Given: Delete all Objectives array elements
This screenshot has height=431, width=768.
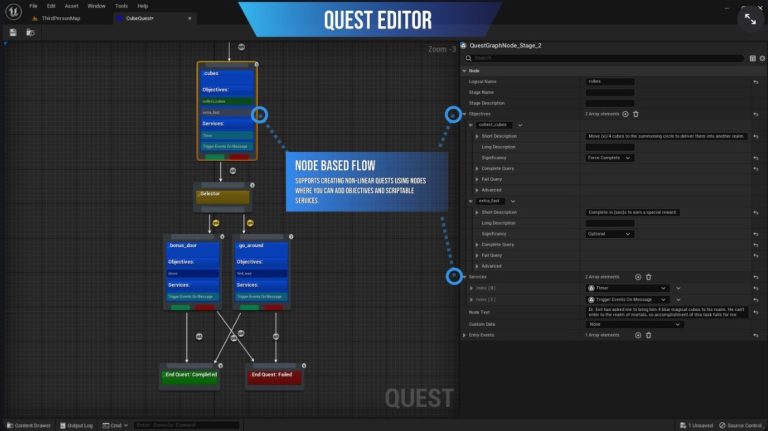Looking at the screenshot, I should pos(636,114).
